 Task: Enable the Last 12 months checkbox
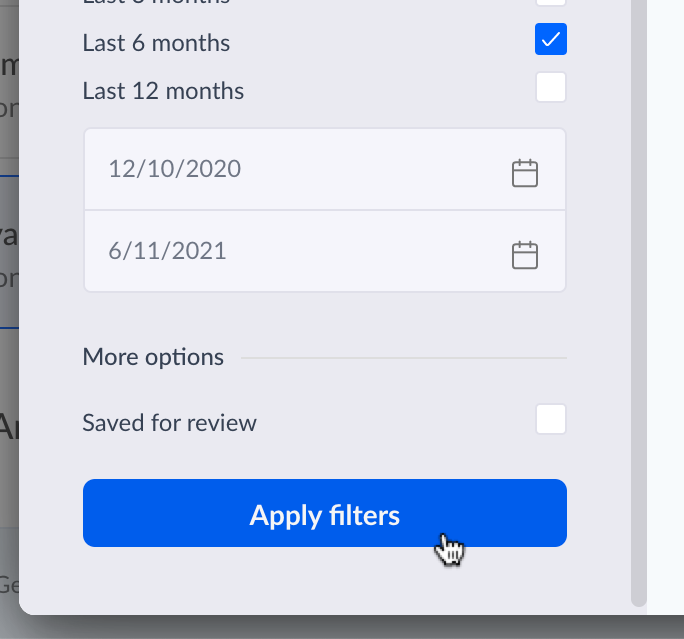551,87
